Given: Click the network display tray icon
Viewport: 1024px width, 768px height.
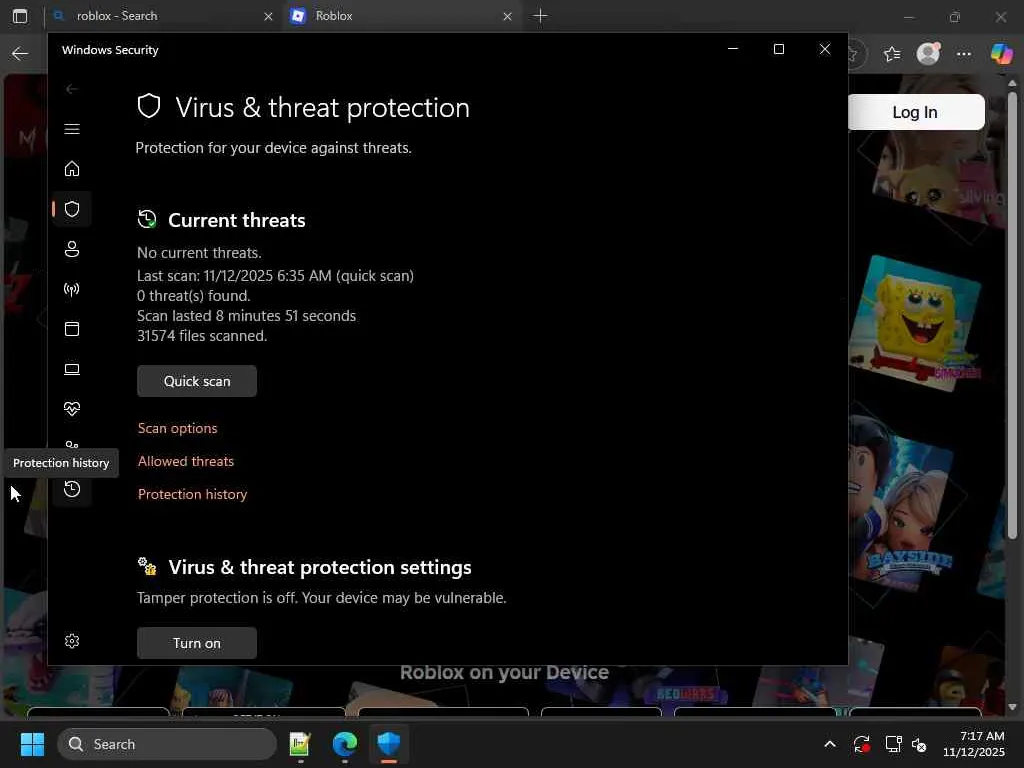Looking at the screenshot, I should tap(893, 744).
